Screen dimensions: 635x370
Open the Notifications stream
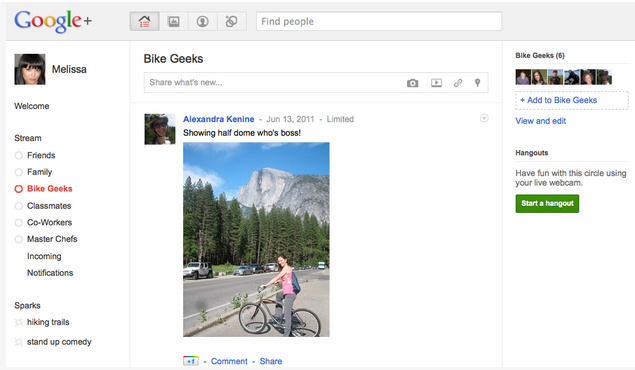(x=50, y=272)
